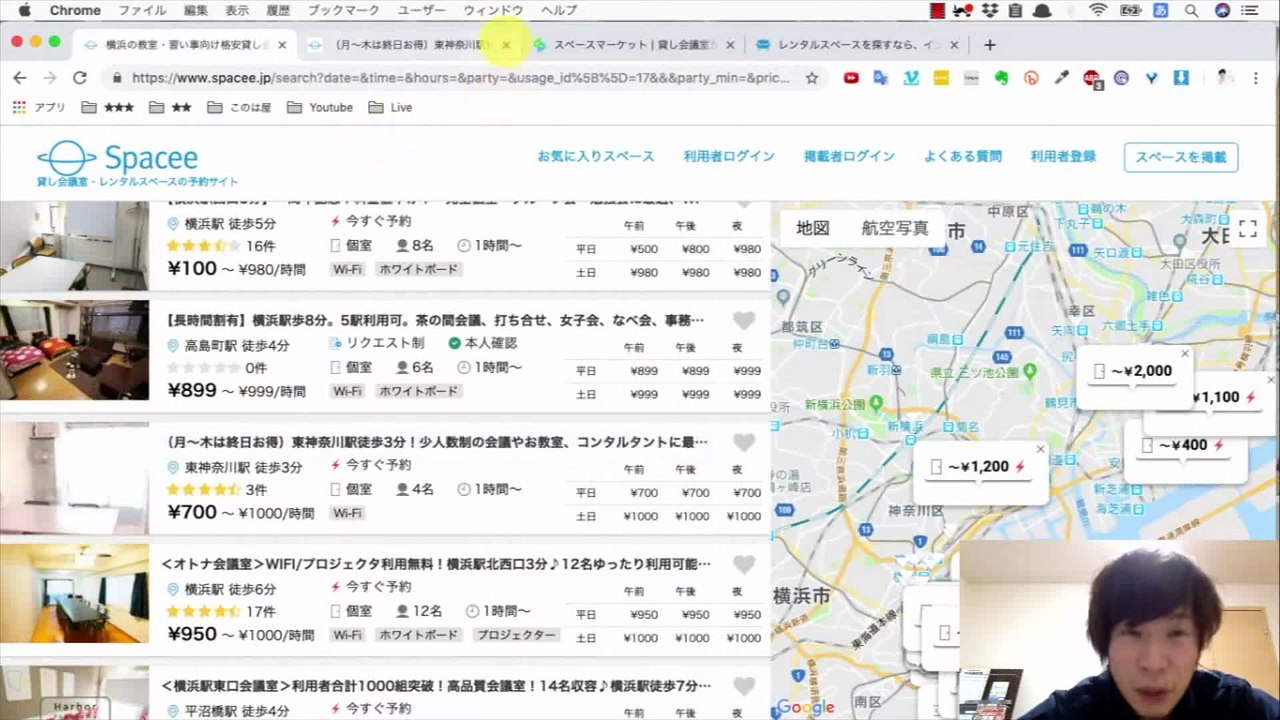The width and height of the screenshot is (1280, 720).
Task: Switch map to 航空写真 view
Action: (895, 229)
